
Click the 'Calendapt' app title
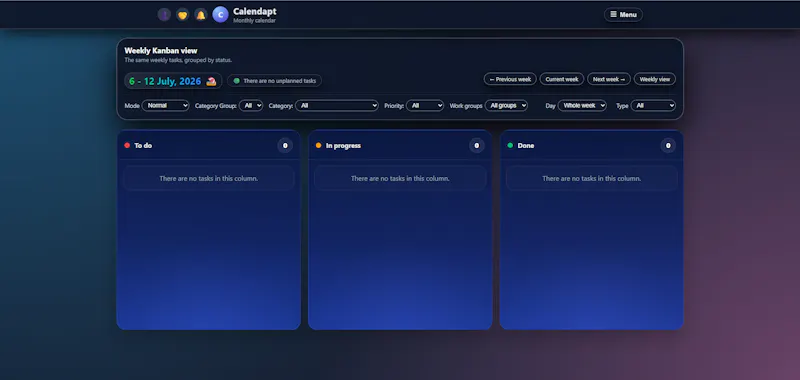255,11
